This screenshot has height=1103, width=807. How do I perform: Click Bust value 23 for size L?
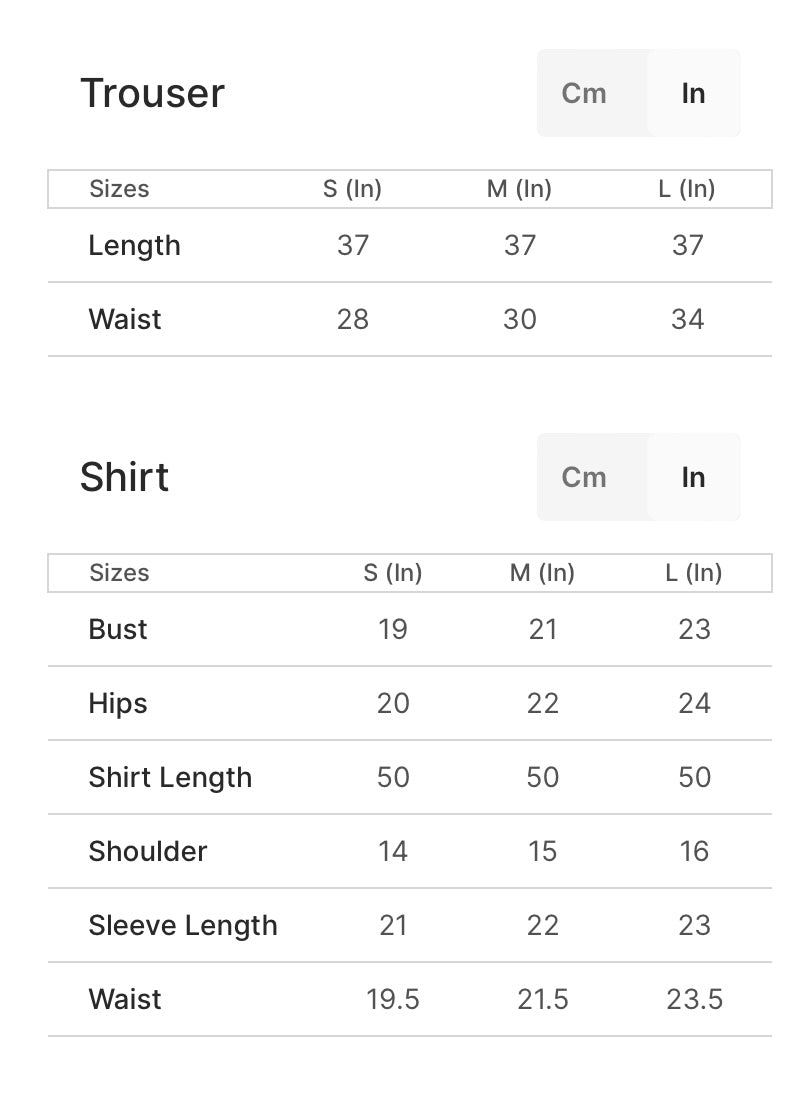[x=694, y=629]
